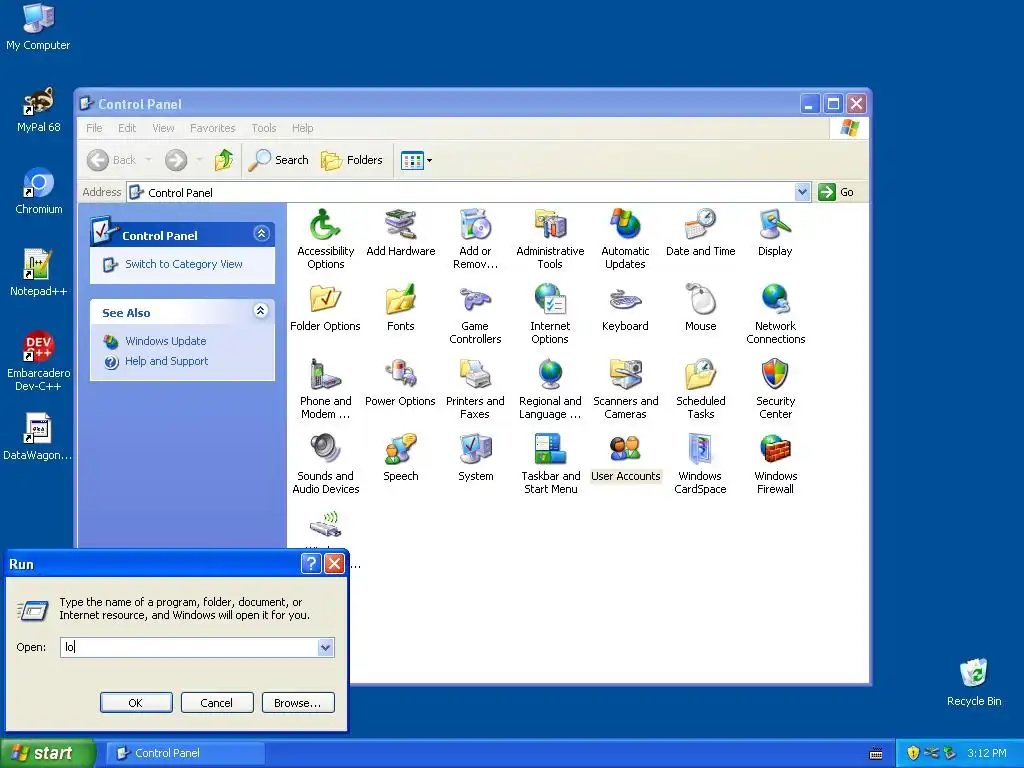Open Windows Update link
1024x768 pixels.
pyautogui.click(x=165, y=341)
